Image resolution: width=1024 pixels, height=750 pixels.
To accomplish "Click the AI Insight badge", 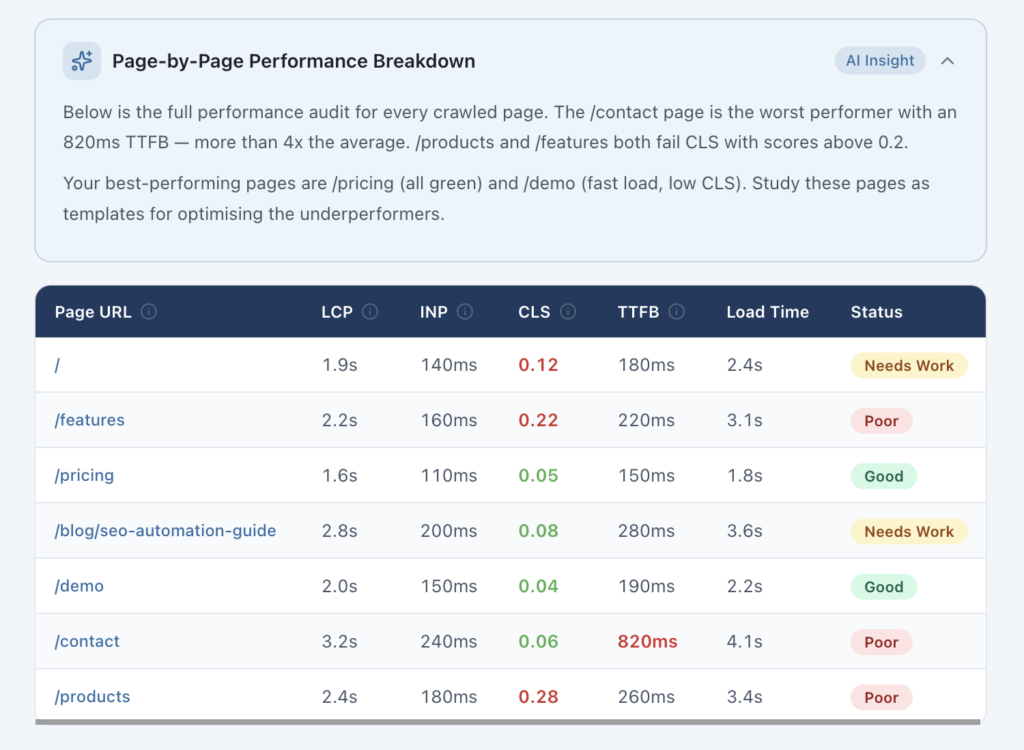I will point(880,60).
